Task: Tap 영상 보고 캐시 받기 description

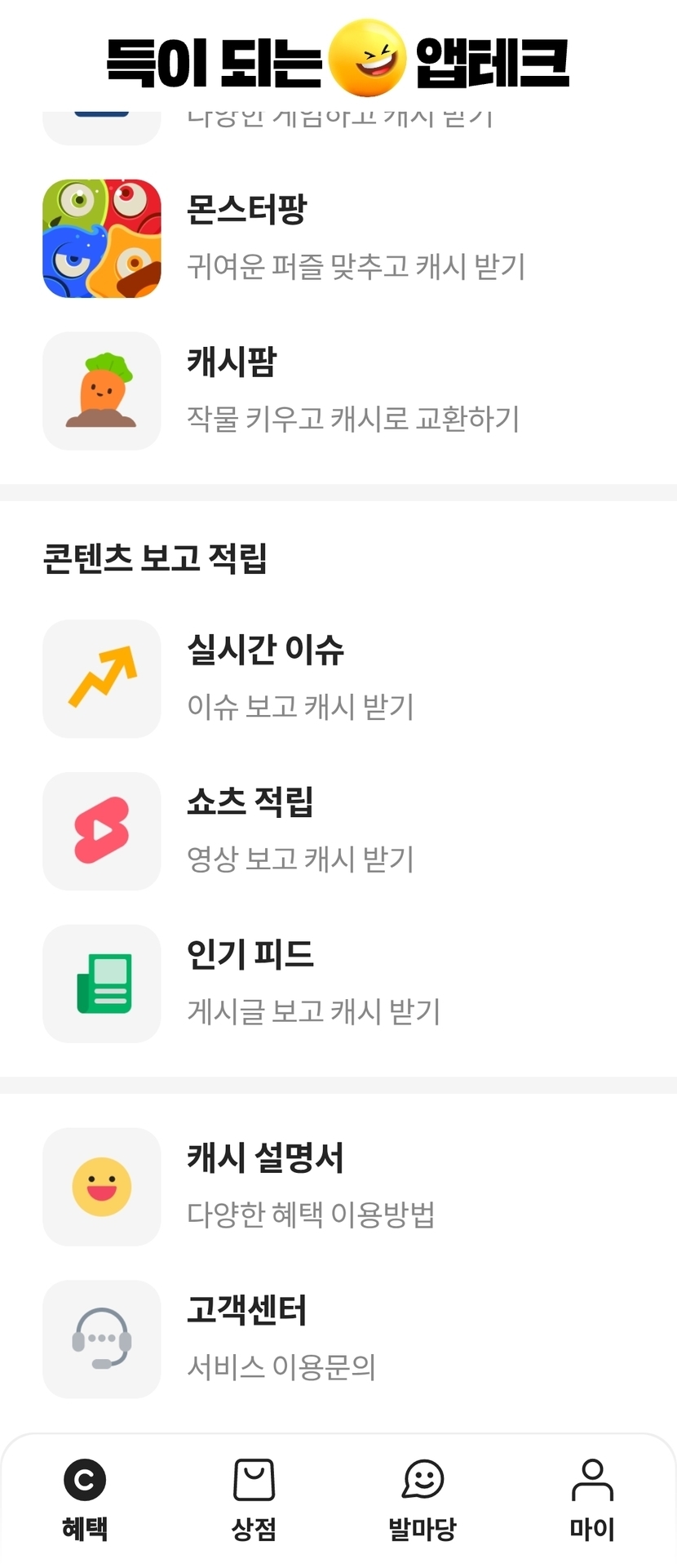Action: click(300, 860)
